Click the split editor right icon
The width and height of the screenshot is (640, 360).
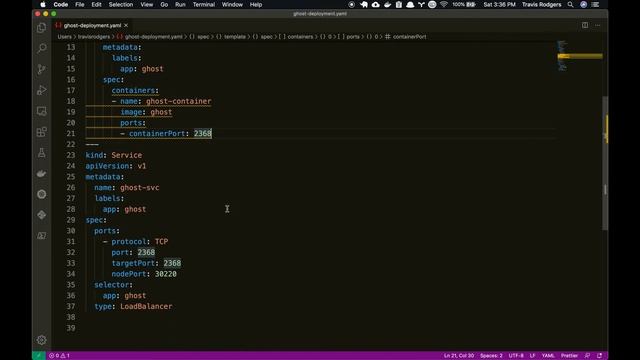point(585,25)
